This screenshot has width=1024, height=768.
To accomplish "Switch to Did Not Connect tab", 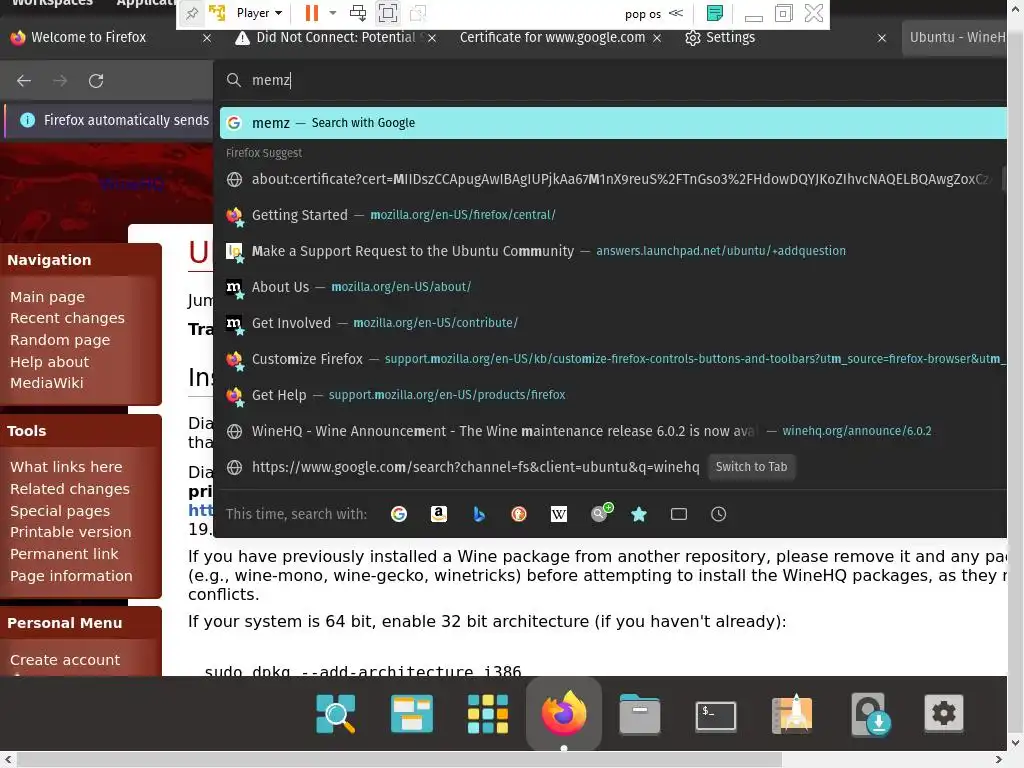I will [x=335, y=37].
